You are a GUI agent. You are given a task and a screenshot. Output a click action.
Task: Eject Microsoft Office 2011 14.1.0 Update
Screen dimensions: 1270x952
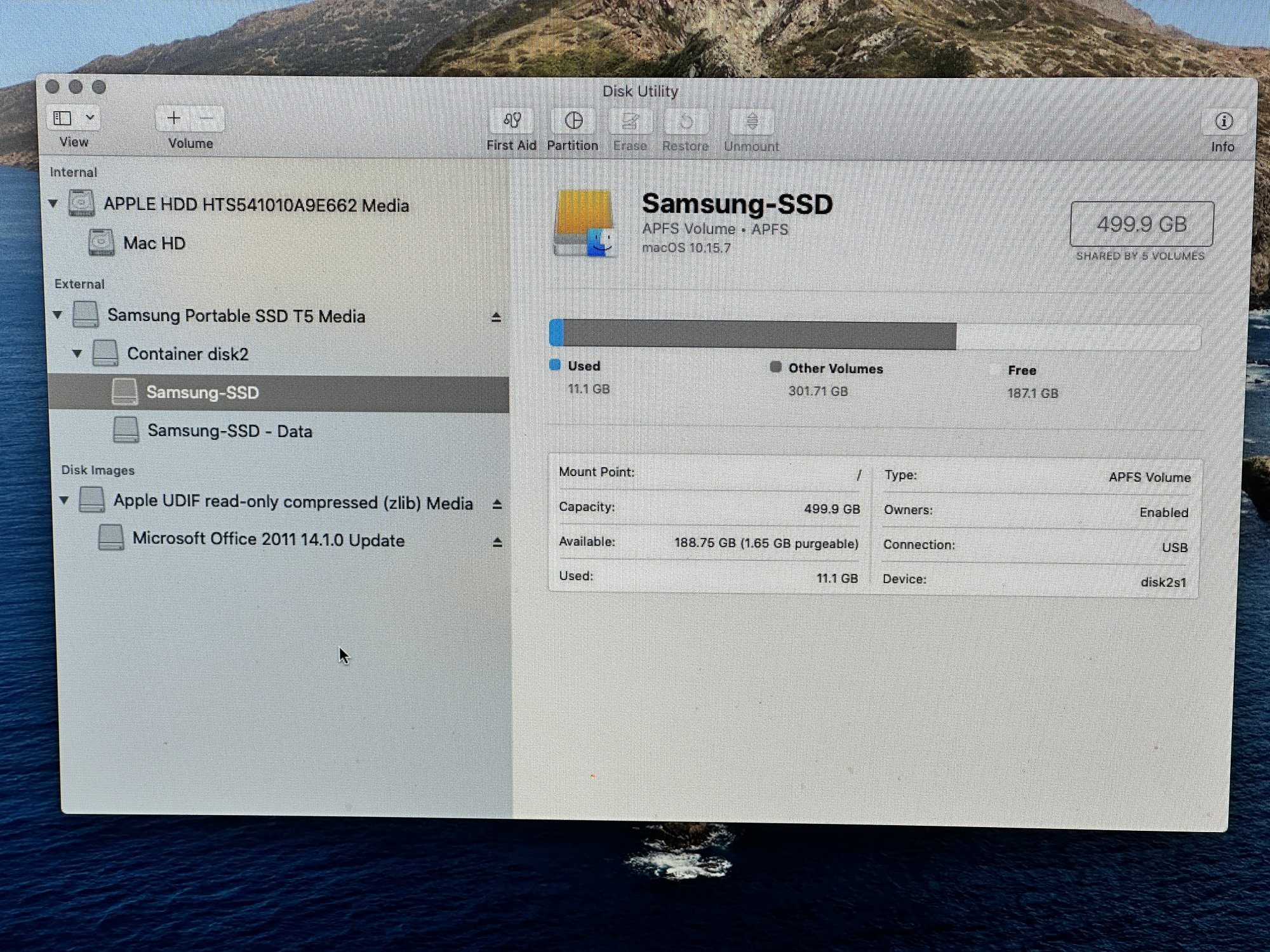(497, 542)
